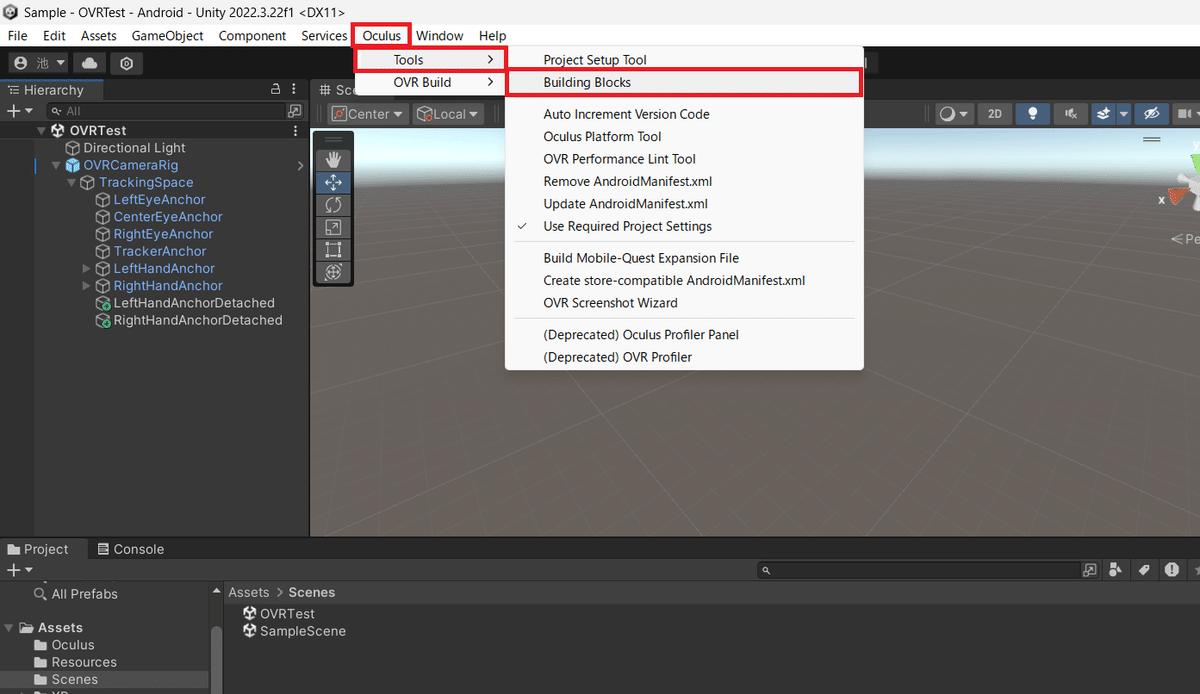Switch to the Console tab
1200x694 pixels.
coord(130,549)
